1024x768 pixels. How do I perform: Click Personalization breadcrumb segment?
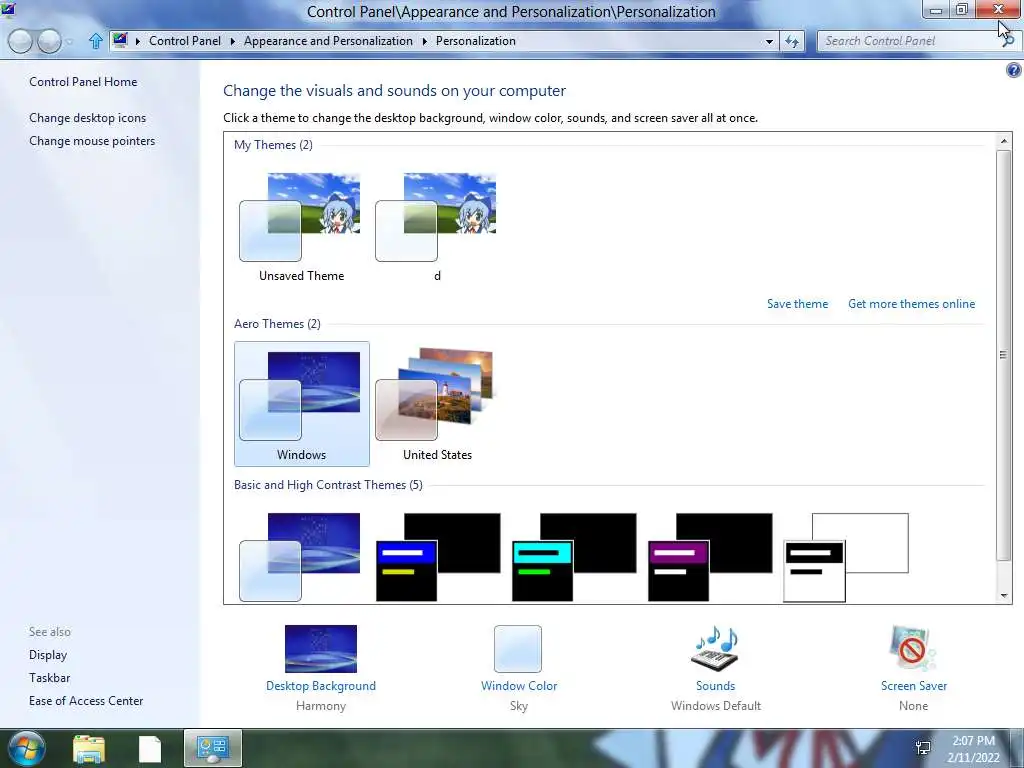pos(475,40)
